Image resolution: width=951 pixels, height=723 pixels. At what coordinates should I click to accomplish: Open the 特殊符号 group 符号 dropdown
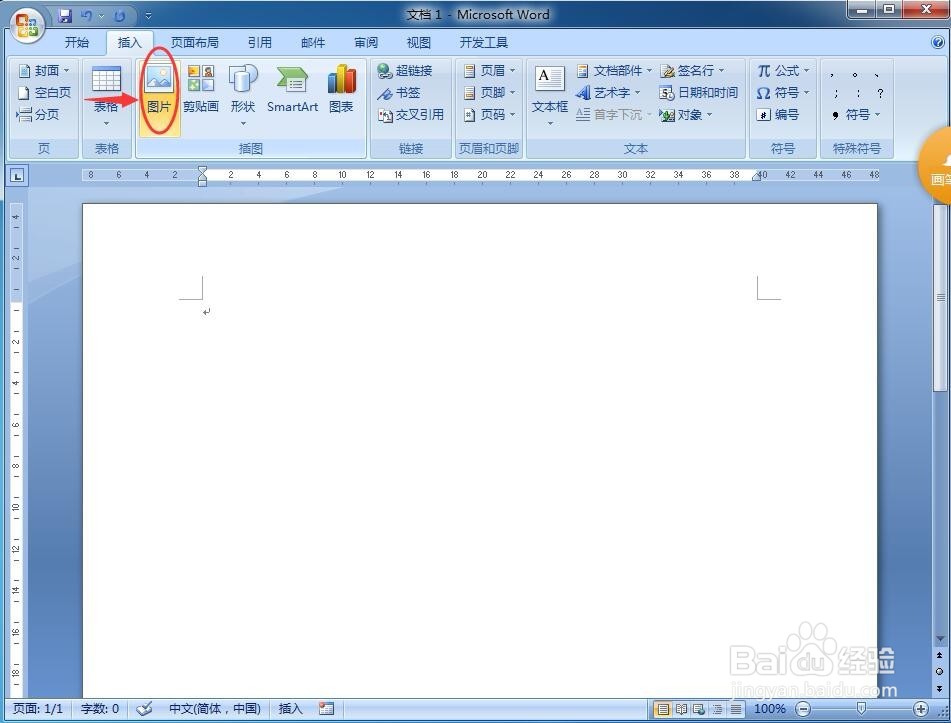(x=856, y=114)
